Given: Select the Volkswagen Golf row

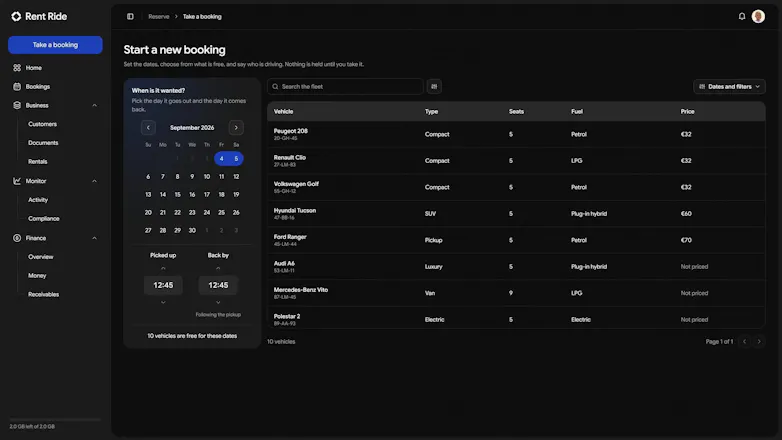Looking at the screenshot, I should click(x=516, y=187).
